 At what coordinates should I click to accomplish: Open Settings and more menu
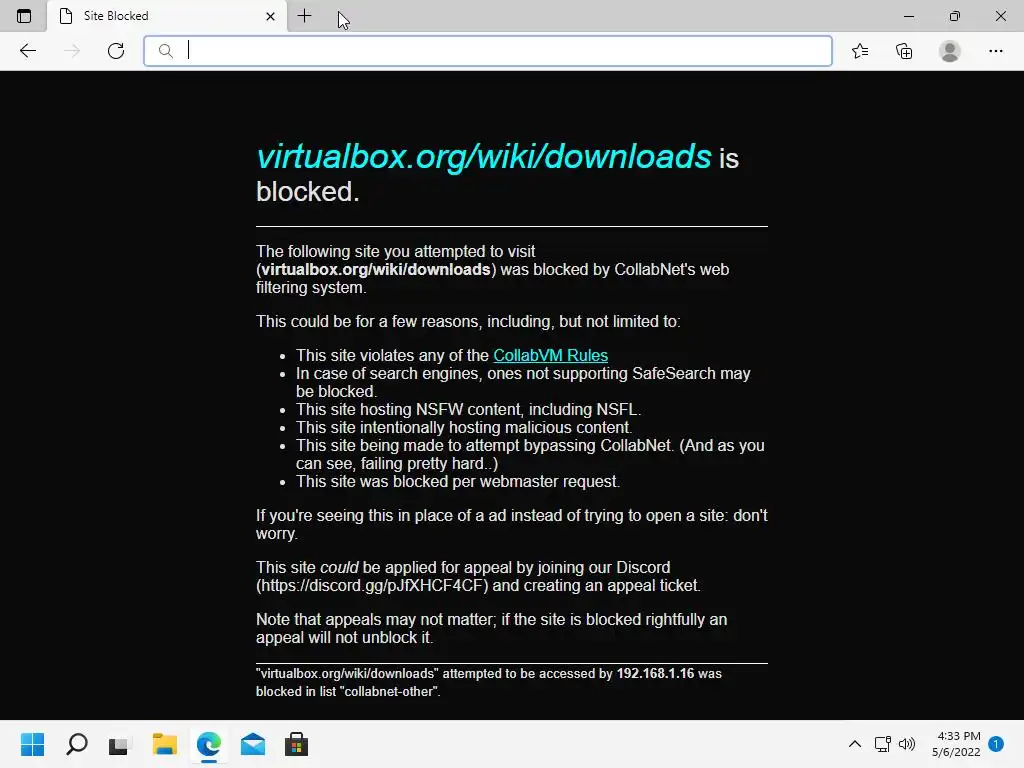tap(995, 51)
